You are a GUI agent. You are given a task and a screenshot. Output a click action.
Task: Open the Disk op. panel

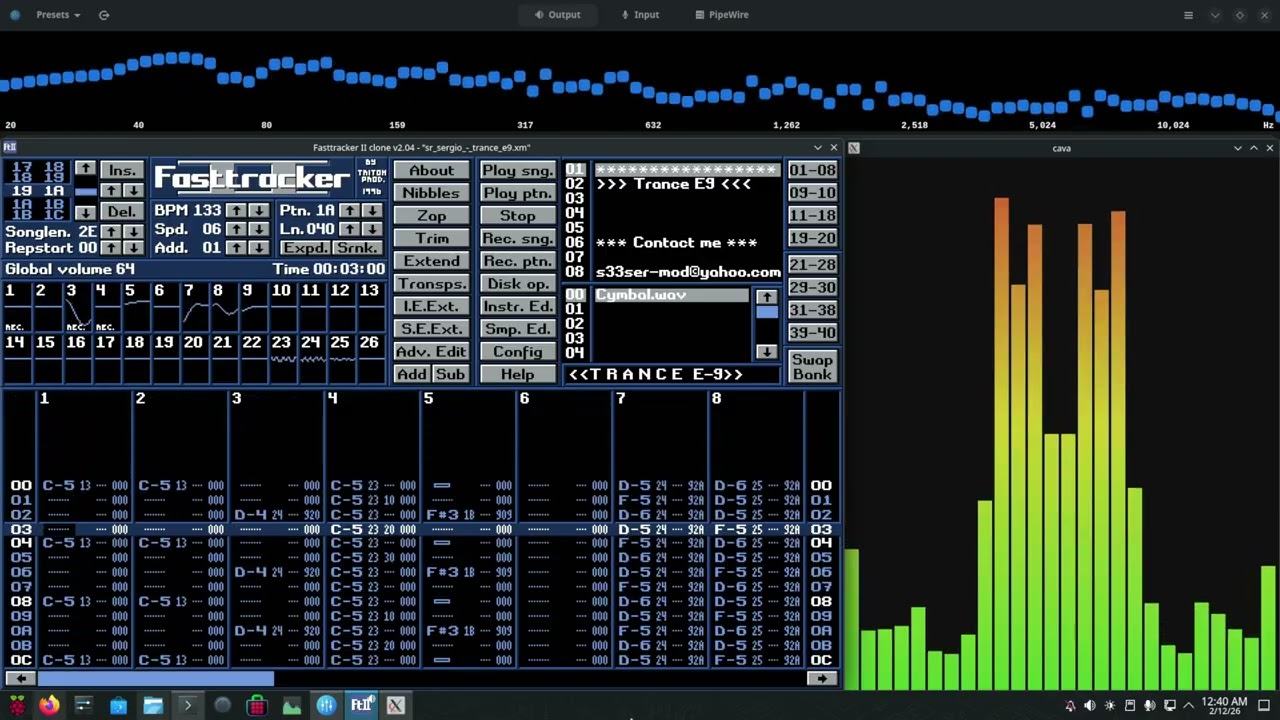pyautogui.click(x=518, y=284)
